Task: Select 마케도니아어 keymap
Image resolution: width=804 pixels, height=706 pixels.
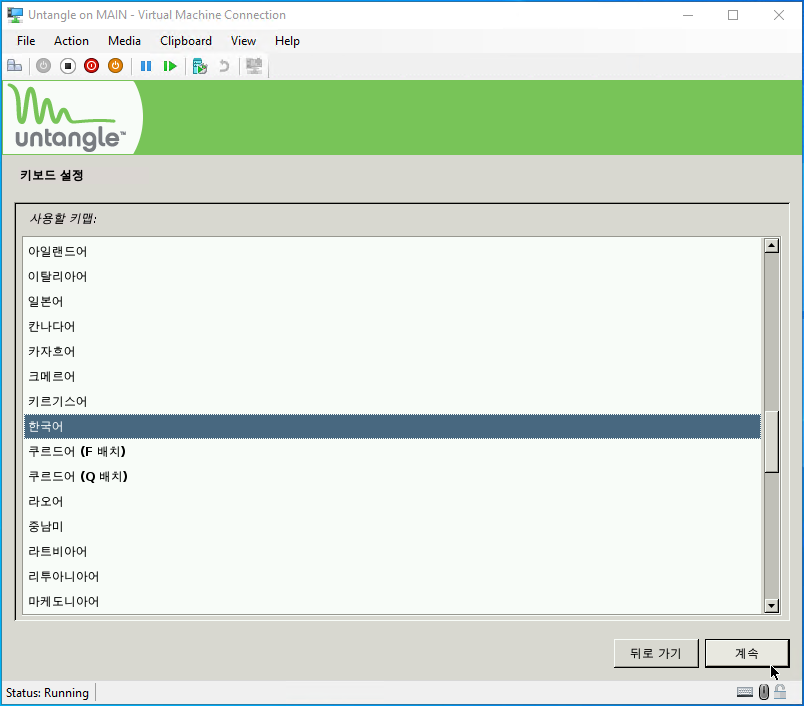Action: 392,601
